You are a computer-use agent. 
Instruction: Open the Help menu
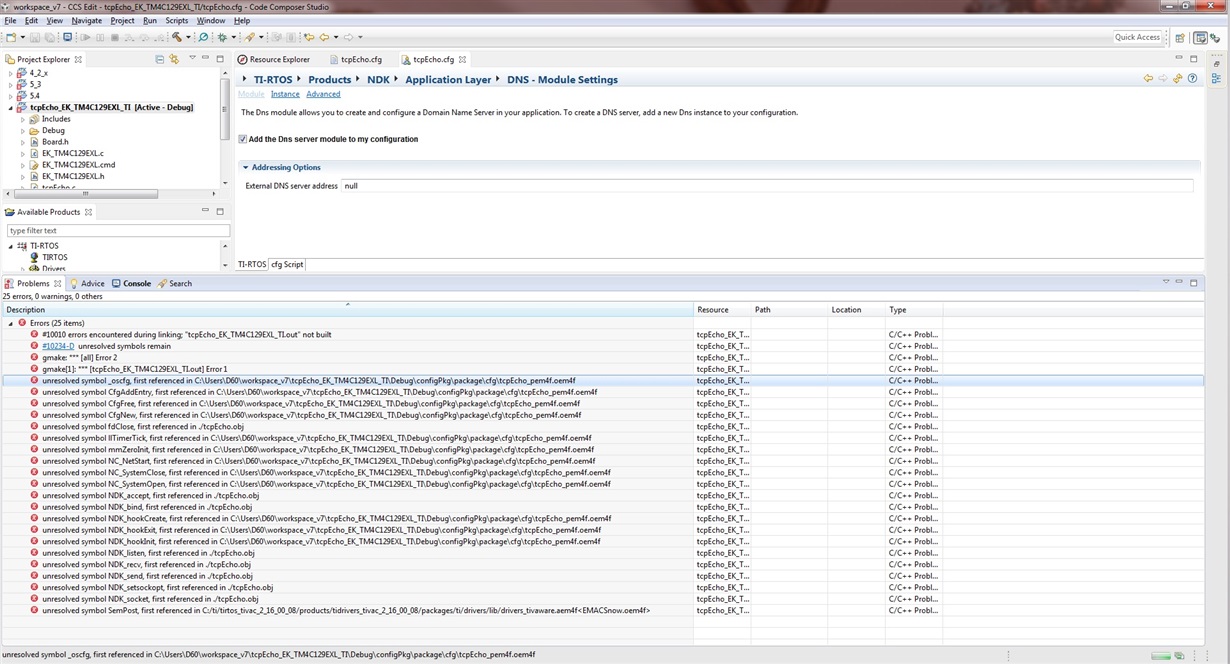point(242,20)
